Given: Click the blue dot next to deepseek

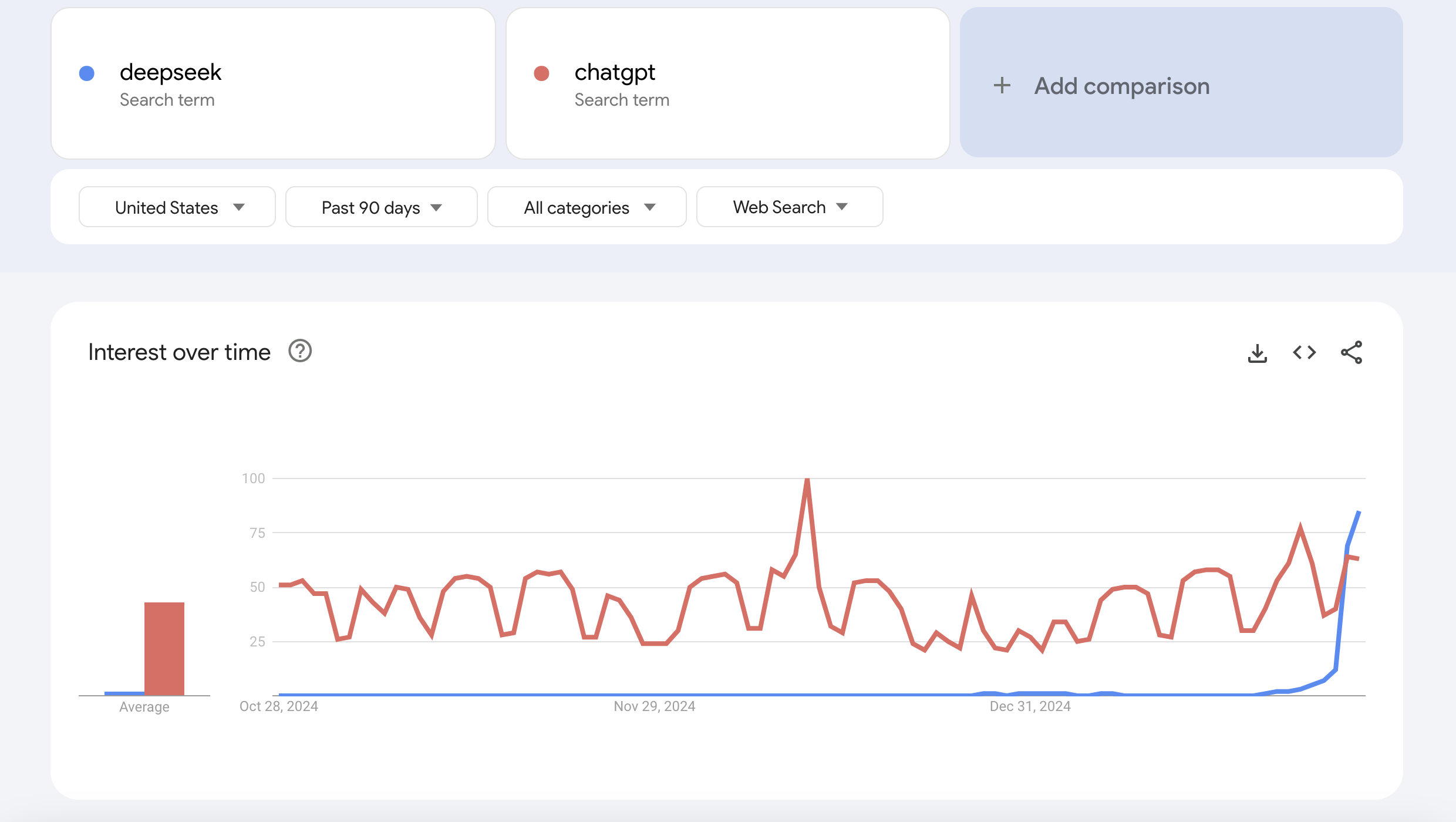Looking at the screenshot, I should click(86, 73).
